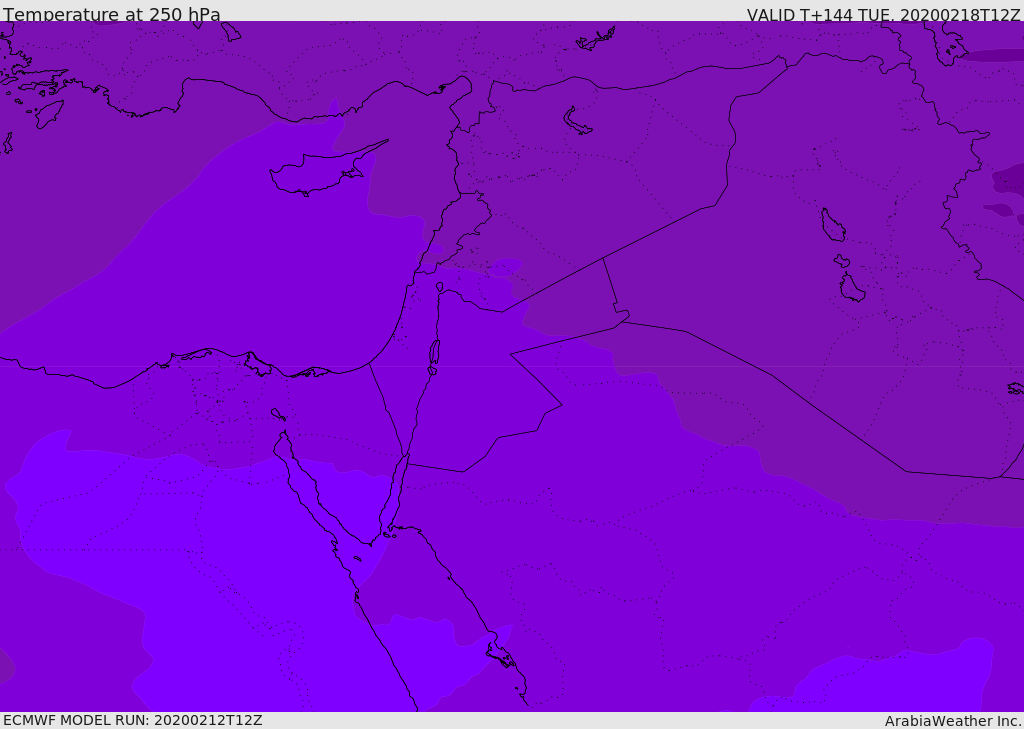The image size is (1024, 729).
Task: Click the 'VALID T+144 TUE. 20200218T12Z' label
Action: [x=884, y=15]
